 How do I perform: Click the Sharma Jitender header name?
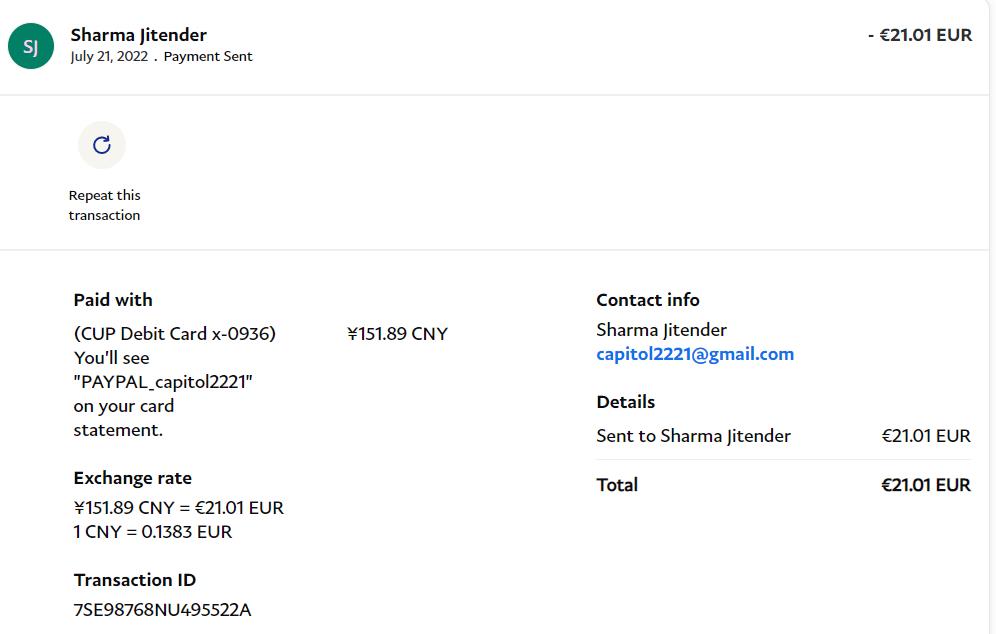coord(139,35)
